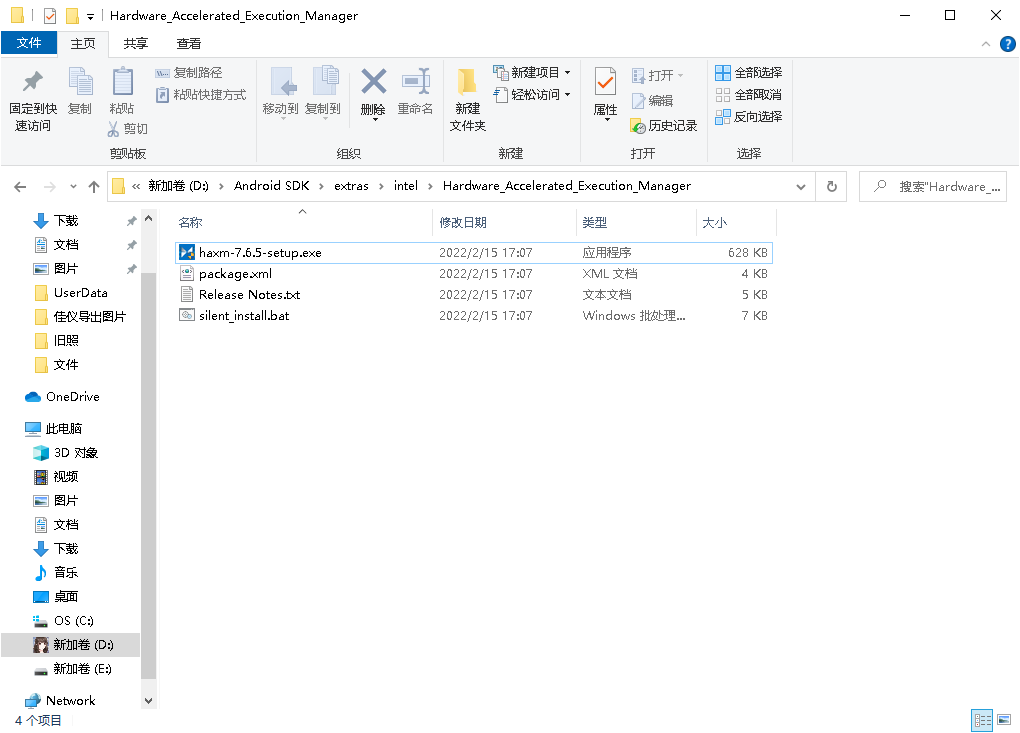Switch to Details view icon in status bar
The height and width of the screenshot is (733, 1020).
982,720
